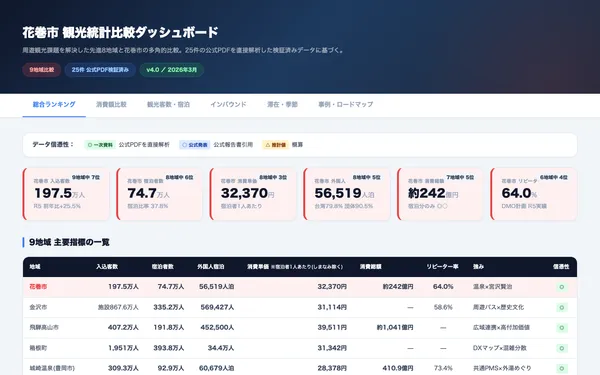The width and height of the screenshot is (600, 375).
Task: Click the 周遊バス×歴史文化 cell
Action: click(x=499, y=307)
